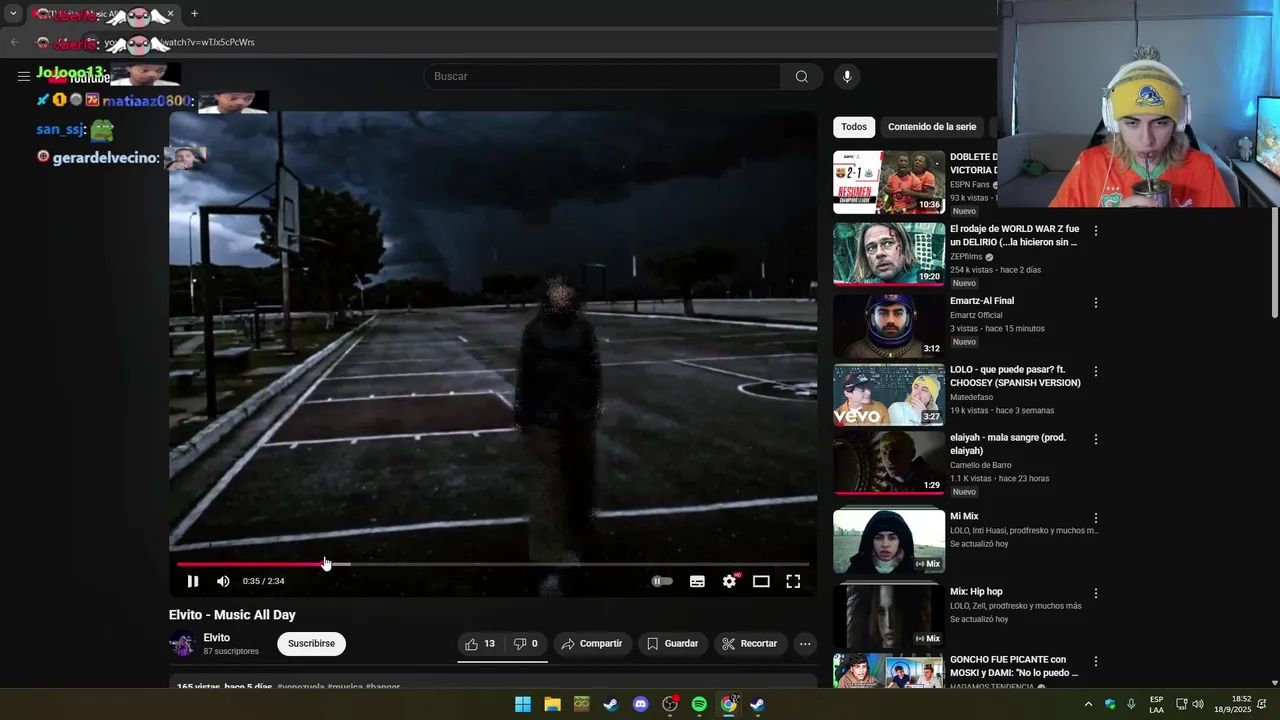This screenshot has height=720, width=1280.
Task: Click the Elvito - Music All Day title
Action: [x=232, y=615]
